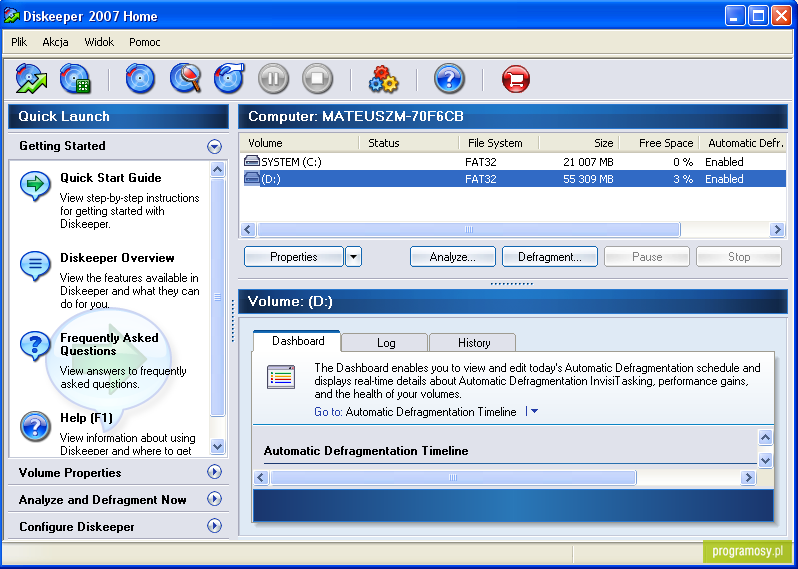This screenshot has width=798, height=569.
Task: Click Getting Started panel scroll down arrow
Action: coord(217,446)
